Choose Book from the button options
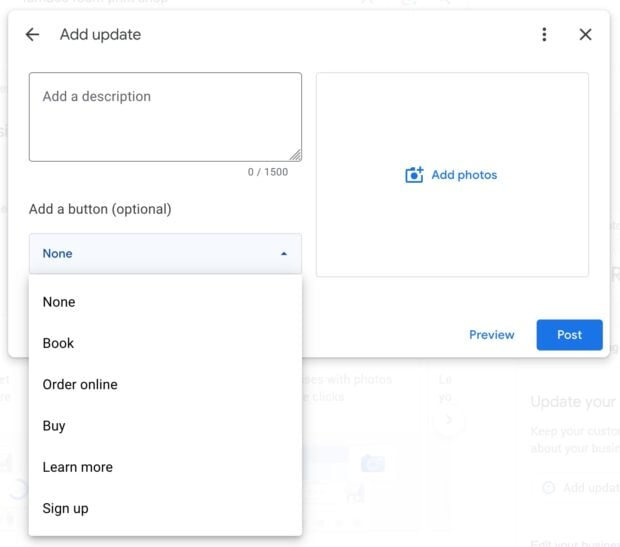Screen dimensions: 620x547 click(58, 343)
